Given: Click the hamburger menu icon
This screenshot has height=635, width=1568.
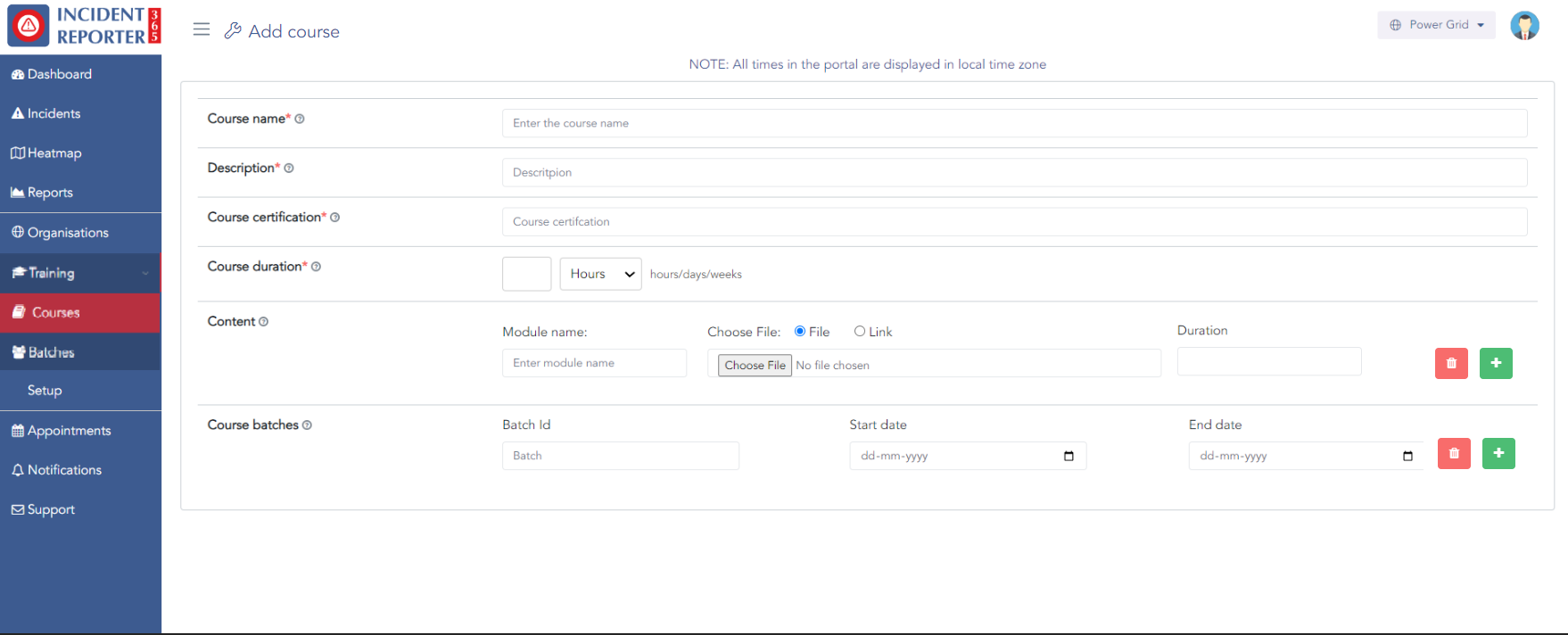Looking at the screenshot, I should pos(202,29).
